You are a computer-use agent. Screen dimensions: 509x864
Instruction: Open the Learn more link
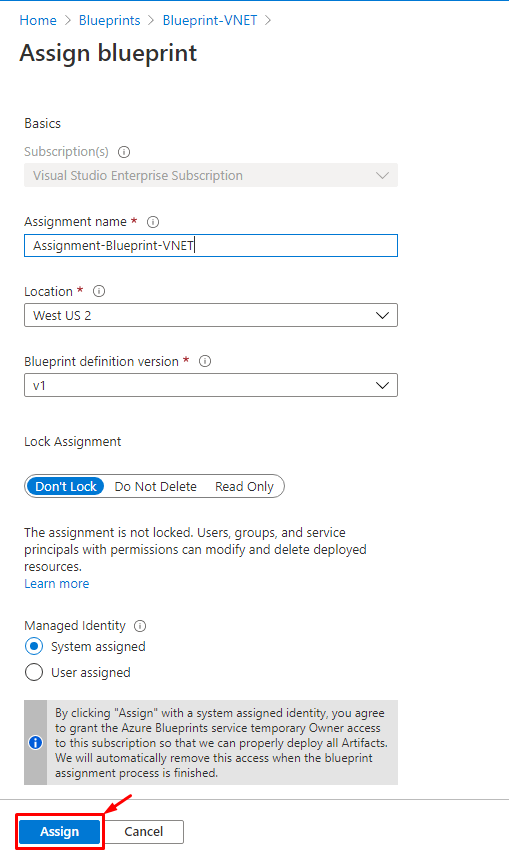[57, 584]
